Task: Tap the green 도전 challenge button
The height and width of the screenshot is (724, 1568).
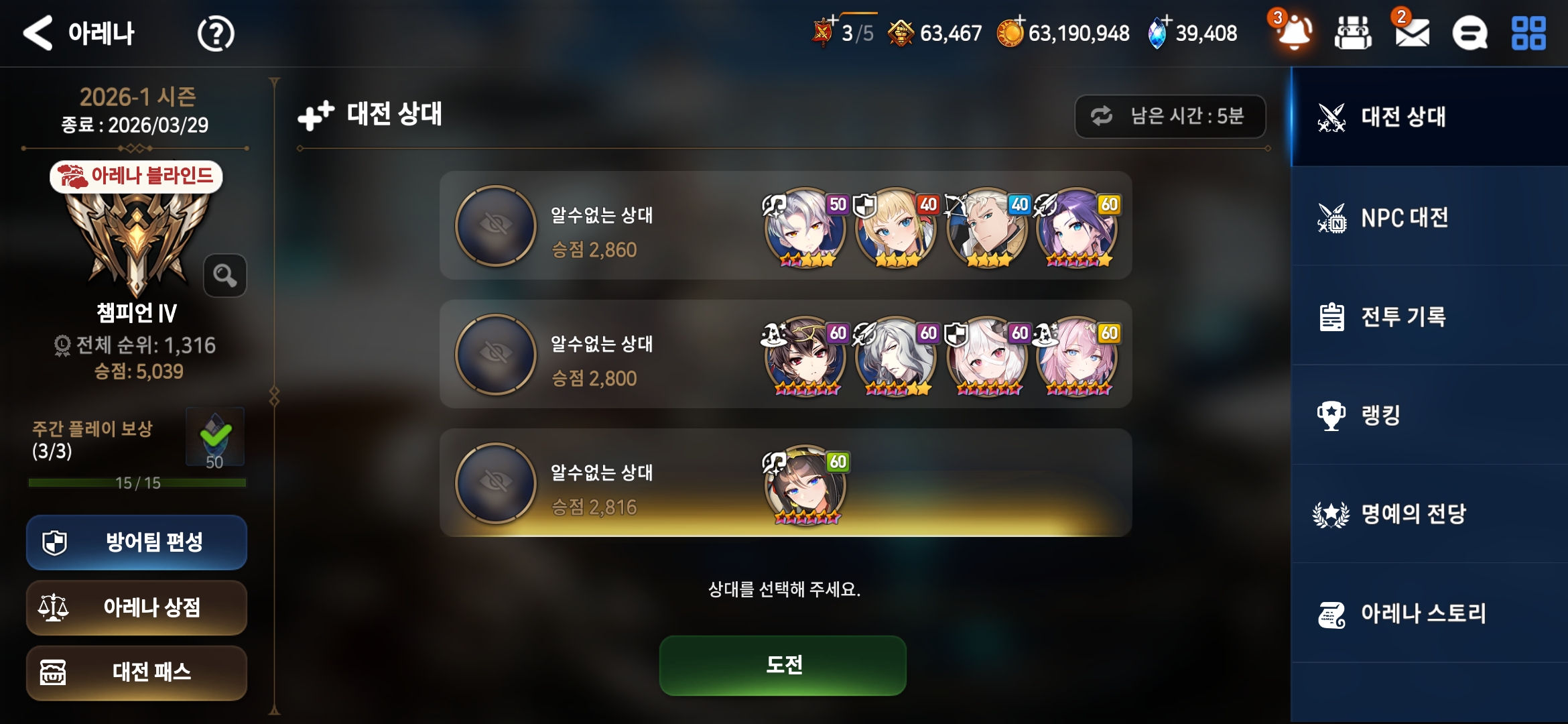Action: coord(783,664)
